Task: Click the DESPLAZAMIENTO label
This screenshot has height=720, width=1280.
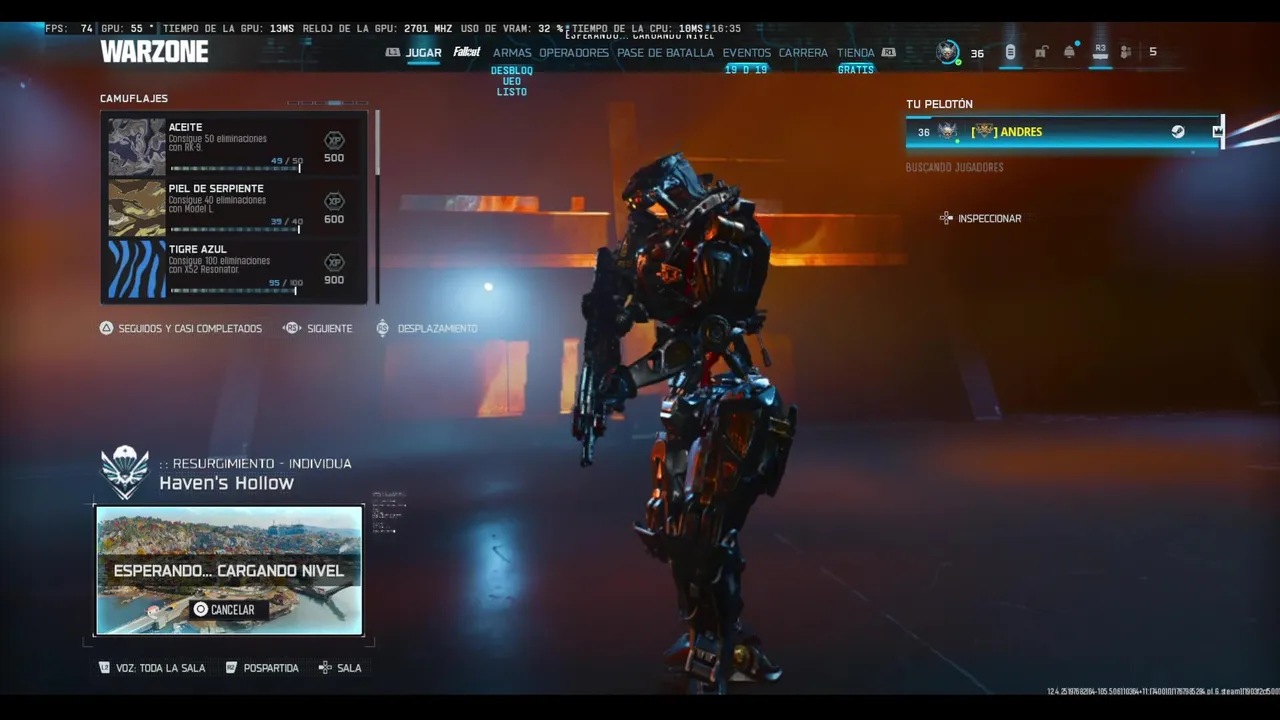Action: click(x=437, y=329)
